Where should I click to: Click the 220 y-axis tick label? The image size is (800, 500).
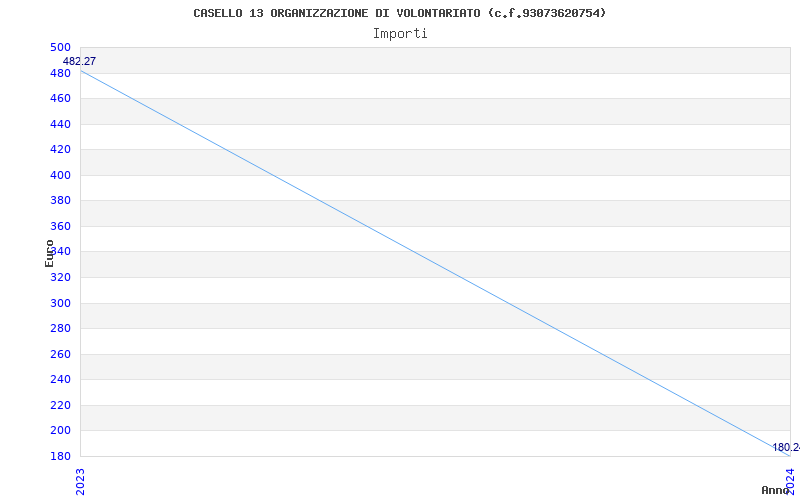pos(60,406)
